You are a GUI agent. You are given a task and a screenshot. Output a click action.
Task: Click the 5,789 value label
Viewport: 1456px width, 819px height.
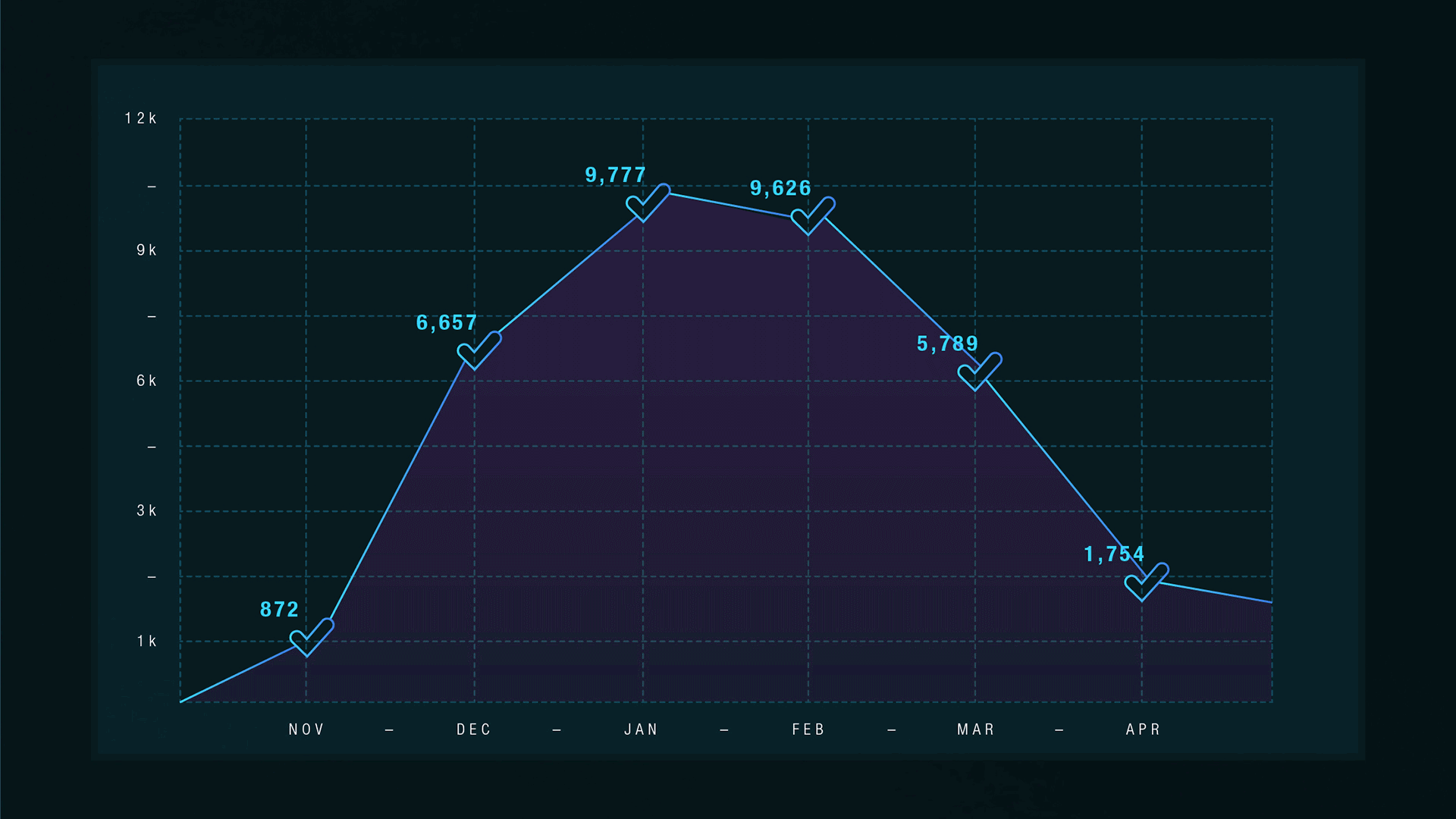coord(947,344)
